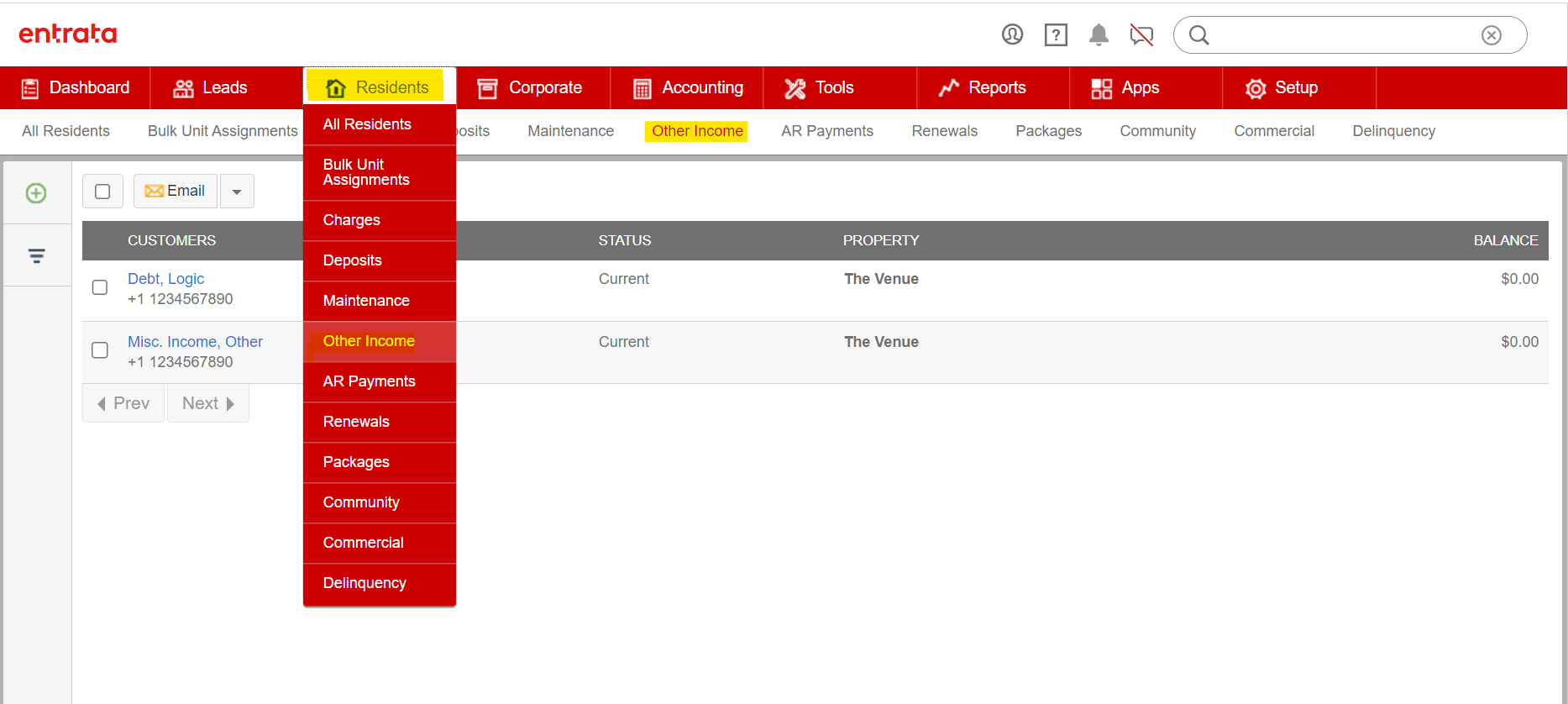The image size is (1568, 704).
Task: Switch to Other Income sub-tab
Action: click(697, 131)
